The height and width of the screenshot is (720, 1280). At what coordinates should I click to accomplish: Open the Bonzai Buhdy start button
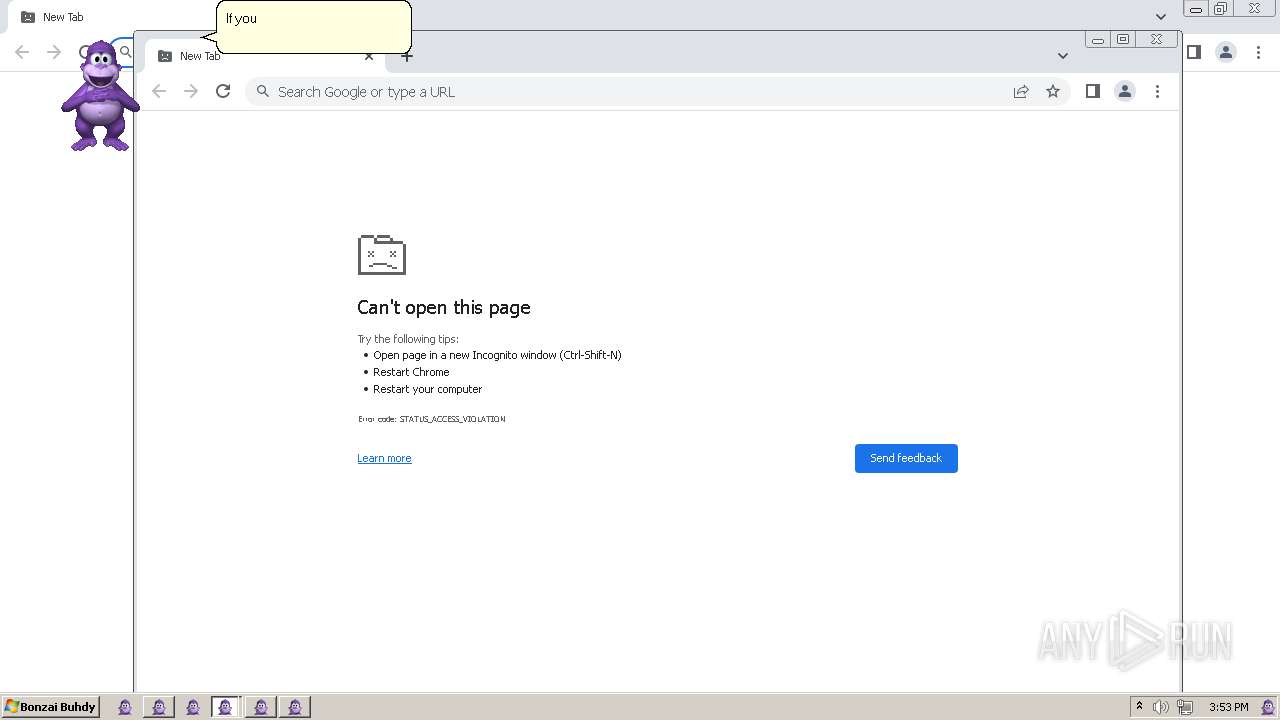(51, 707)
